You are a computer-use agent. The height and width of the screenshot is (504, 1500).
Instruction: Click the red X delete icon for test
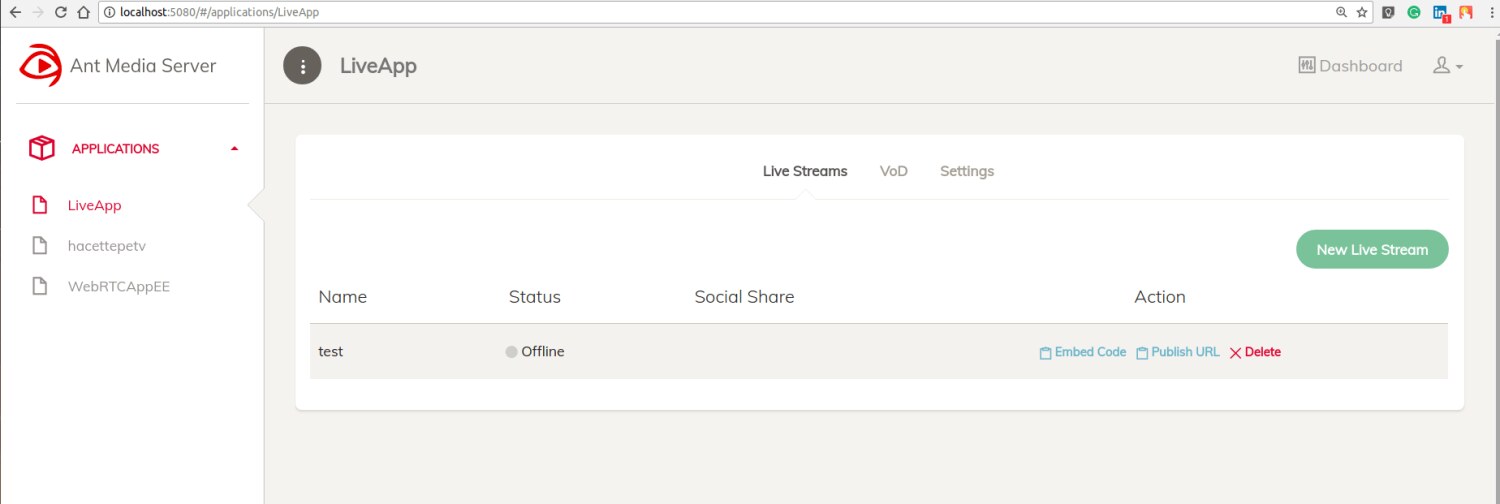[1235, 353]
